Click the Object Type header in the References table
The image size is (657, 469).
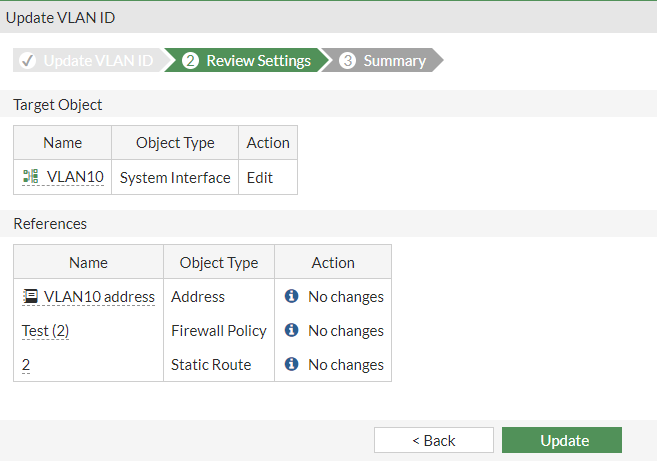point(219,262)
